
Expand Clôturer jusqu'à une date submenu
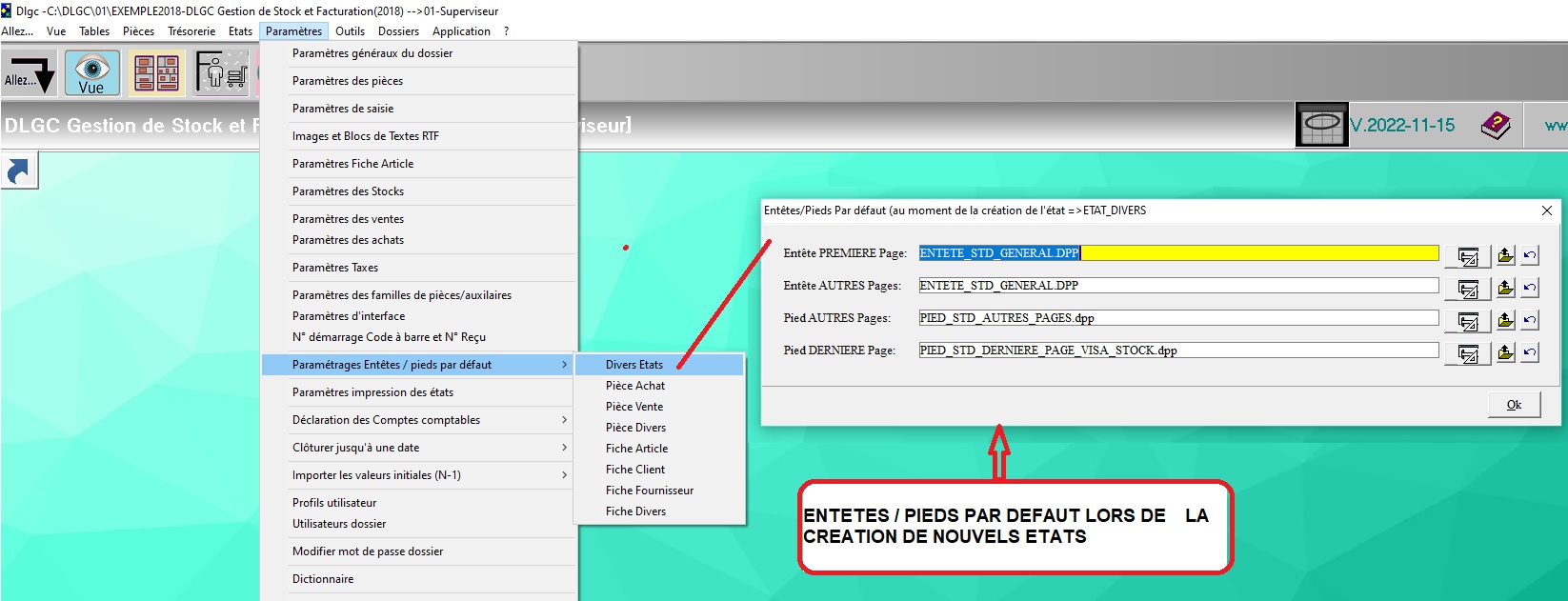(419, 448)
